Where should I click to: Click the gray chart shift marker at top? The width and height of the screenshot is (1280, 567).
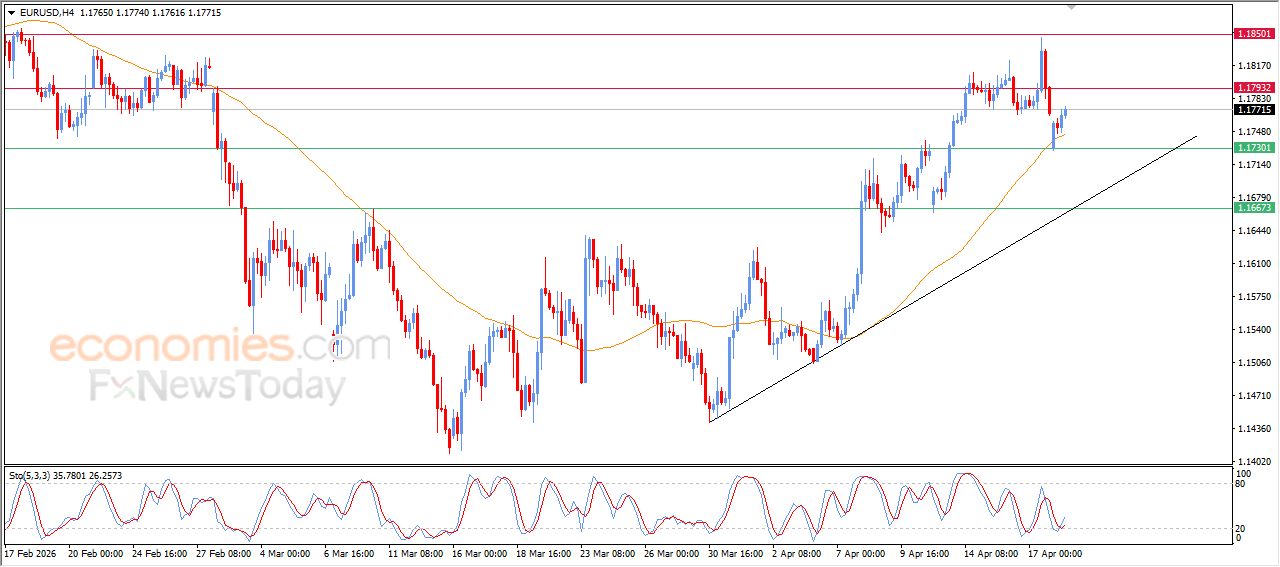[x=1072, y=7]
